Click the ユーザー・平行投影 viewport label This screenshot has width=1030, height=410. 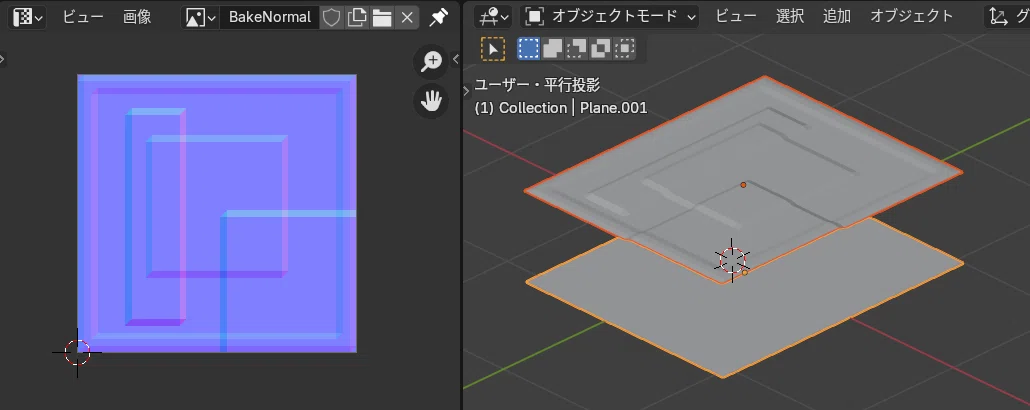[x=537, y=85]
